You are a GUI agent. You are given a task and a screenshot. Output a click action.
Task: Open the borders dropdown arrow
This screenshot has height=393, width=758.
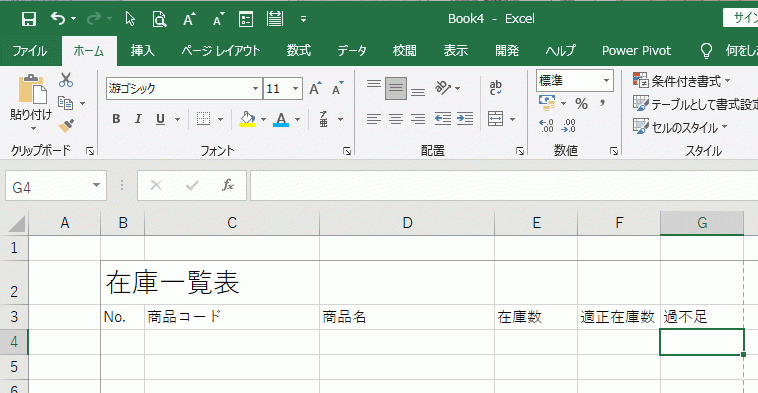pyautogui.click(x=220, y=119)
